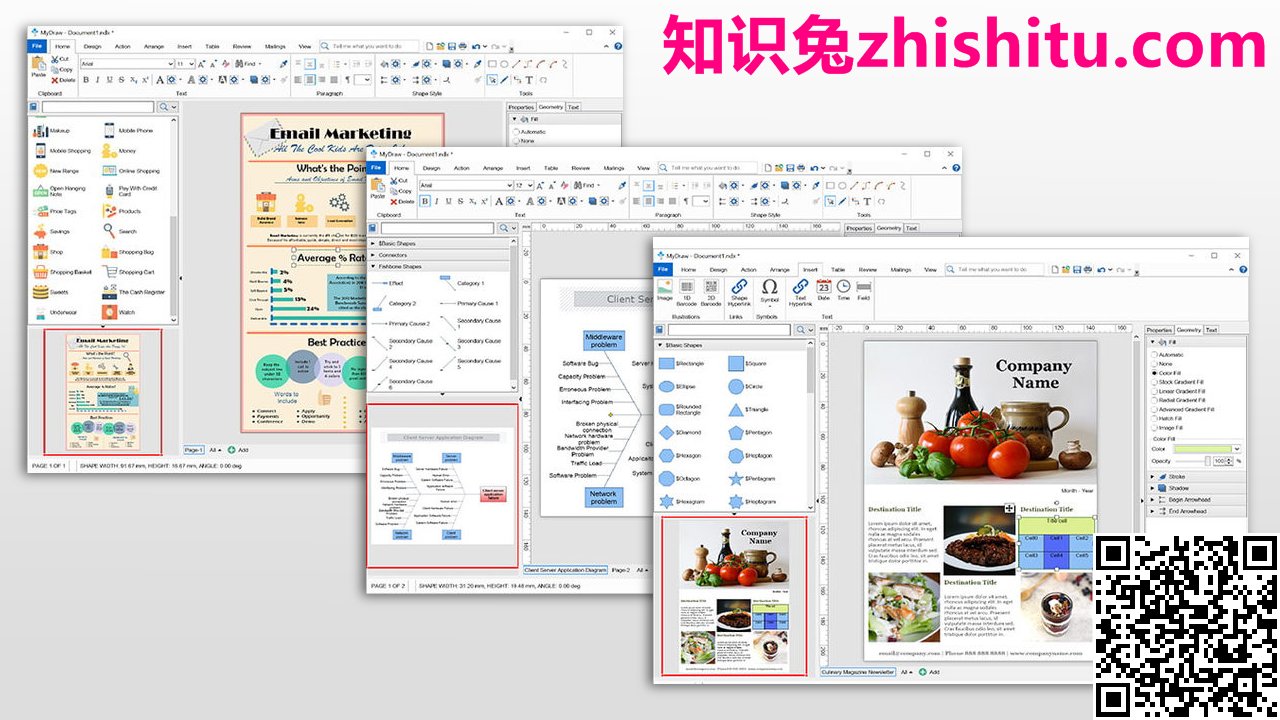This screenshot has height=720, width=1280.
Task: Select Linear Gradient Fill option
Action: (x=1180, y=391)
